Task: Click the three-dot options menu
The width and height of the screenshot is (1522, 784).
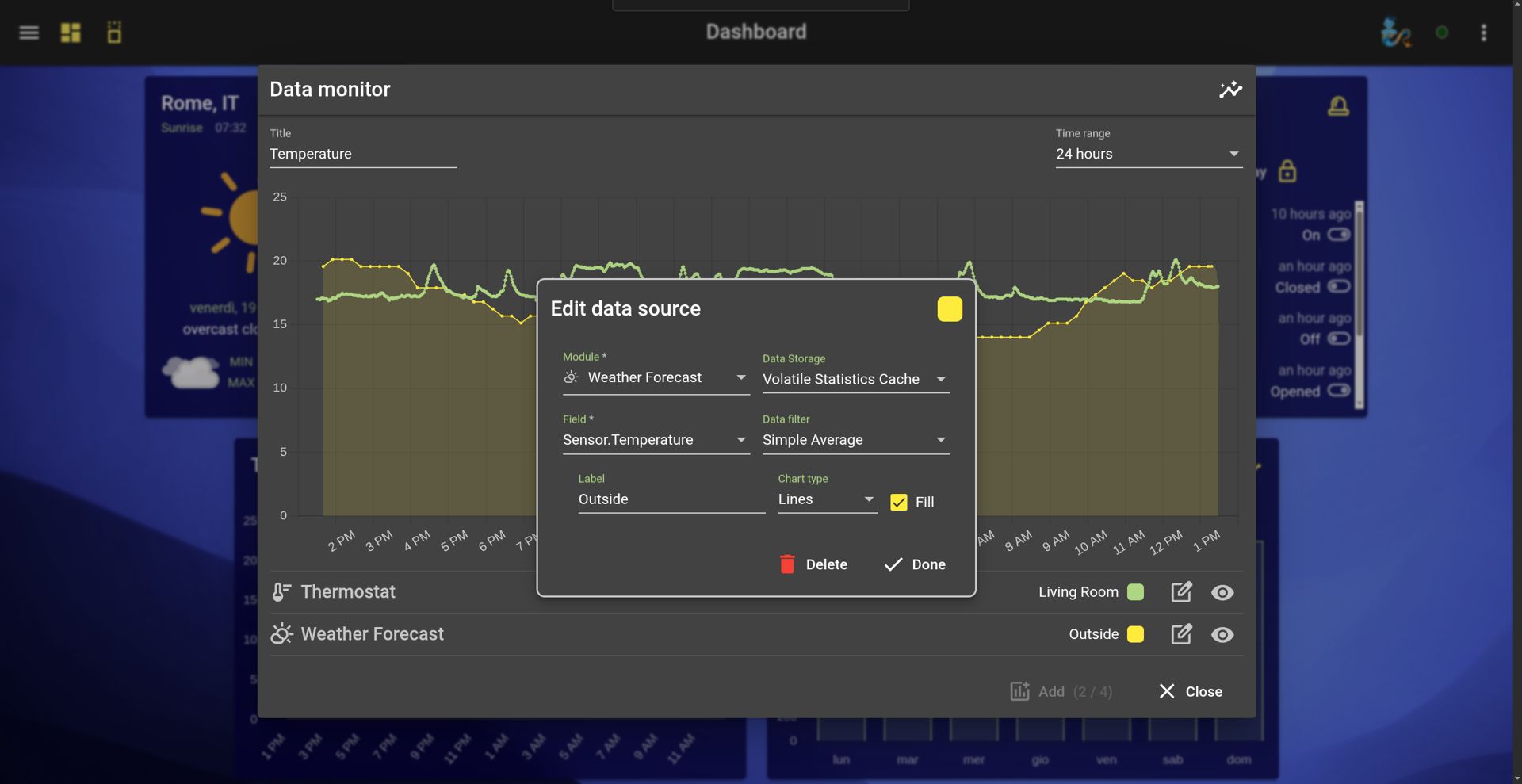Action: point(1483,33)
